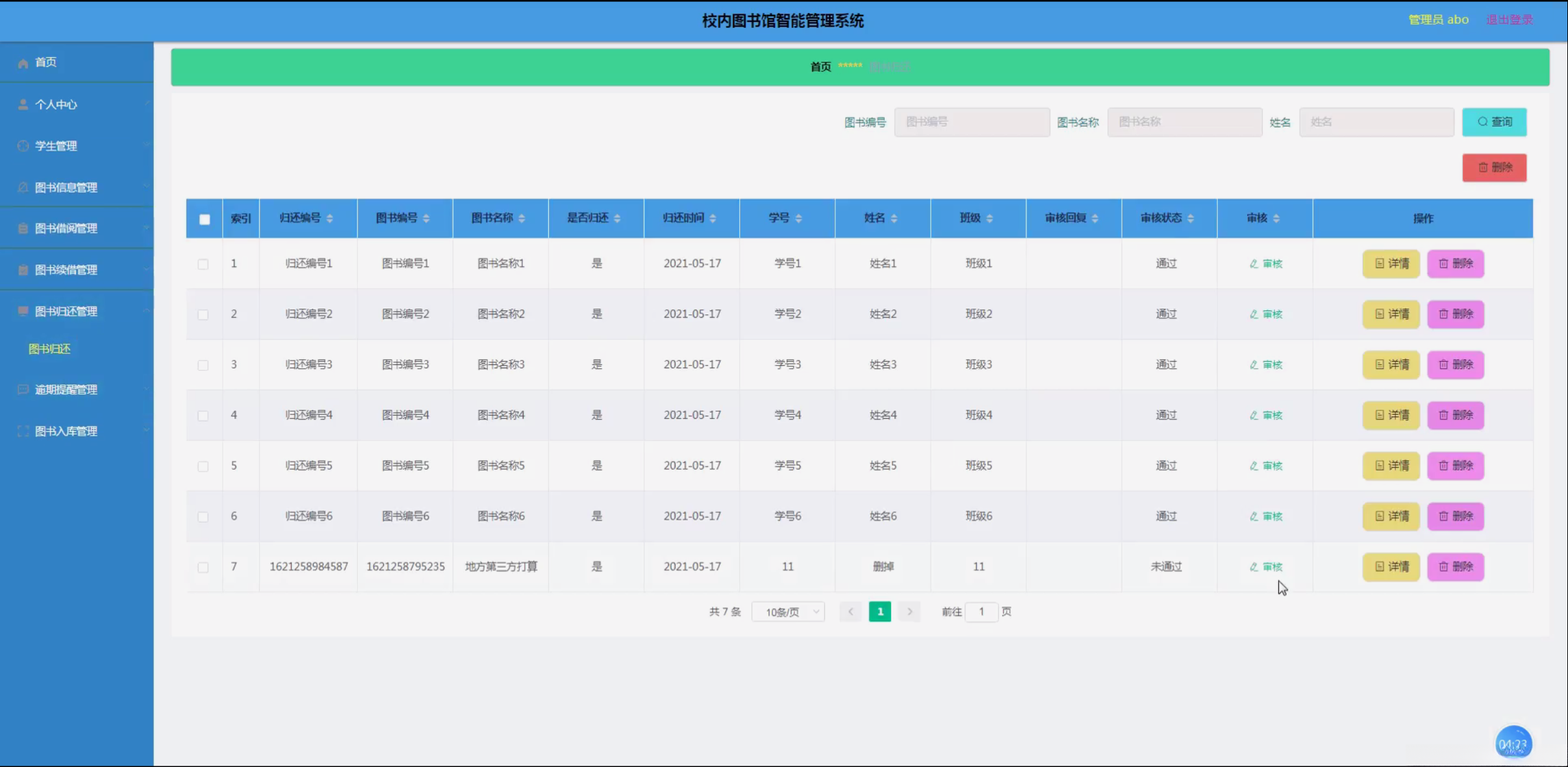Open the 10条/页 page size dropdown
Screen dimensions: 1568x767
click(x=788, y=612)
